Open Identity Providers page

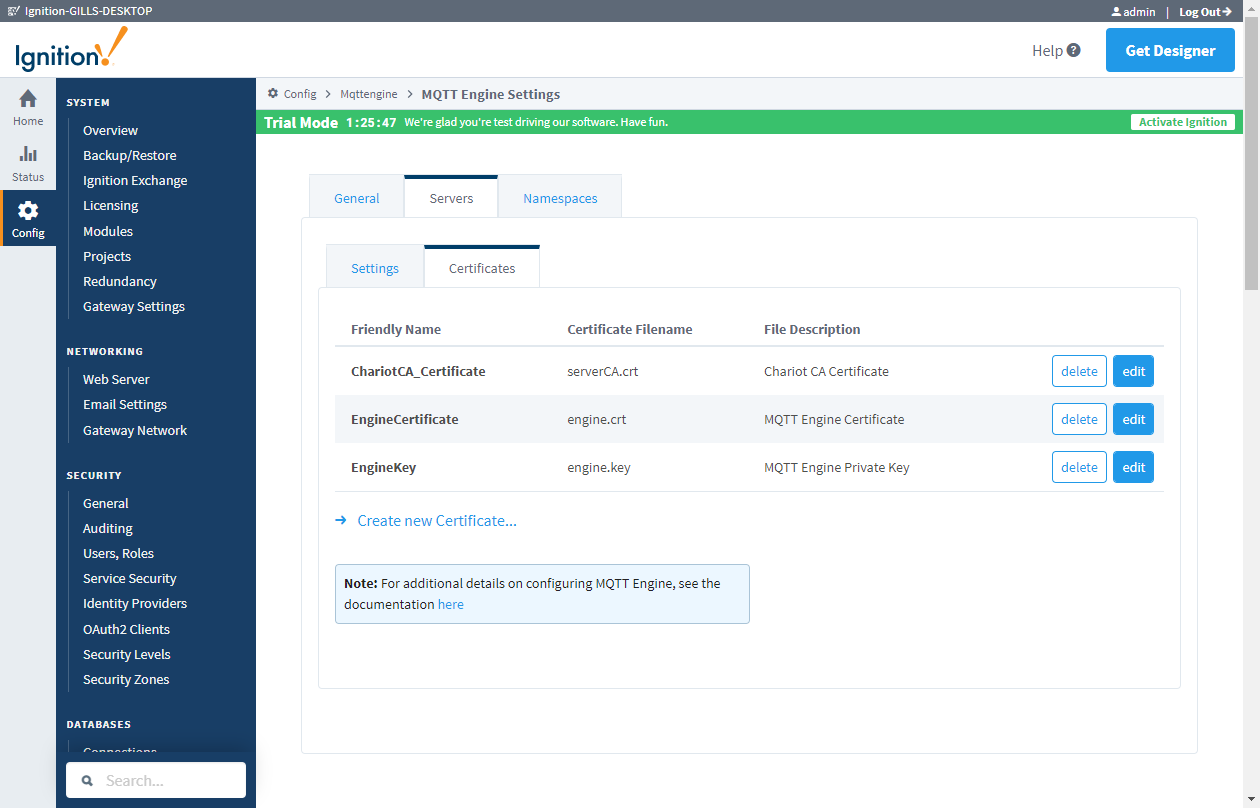(x=135, y=603)
